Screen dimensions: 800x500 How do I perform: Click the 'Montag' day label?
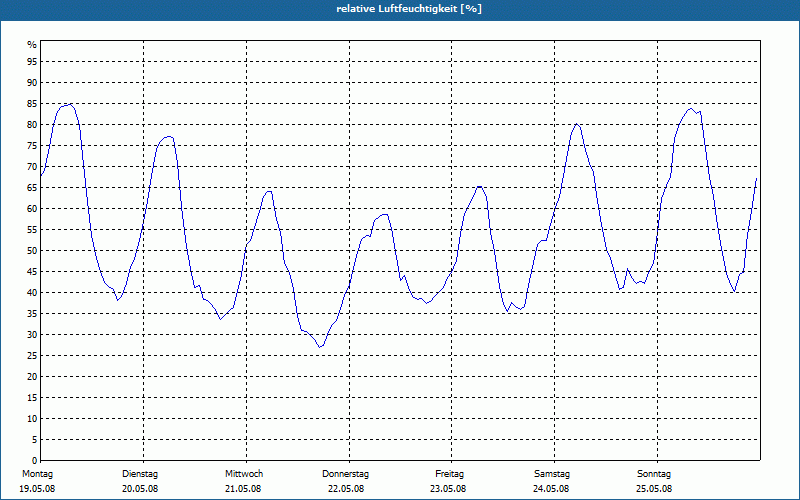point(38,474)
